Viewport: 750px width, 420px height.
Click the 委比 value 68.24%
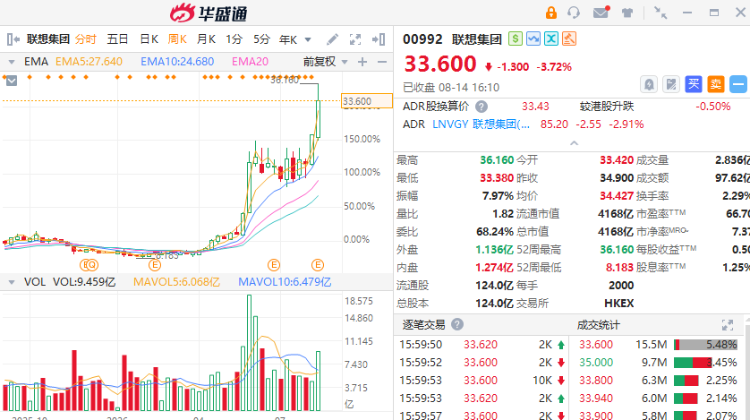495,232
